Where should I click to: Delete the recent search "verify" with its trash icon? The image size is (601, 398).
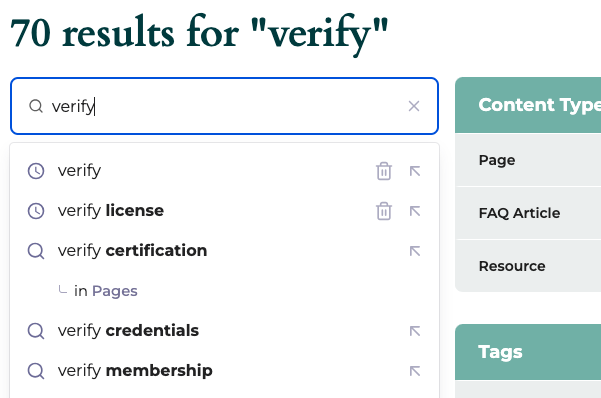384,171
